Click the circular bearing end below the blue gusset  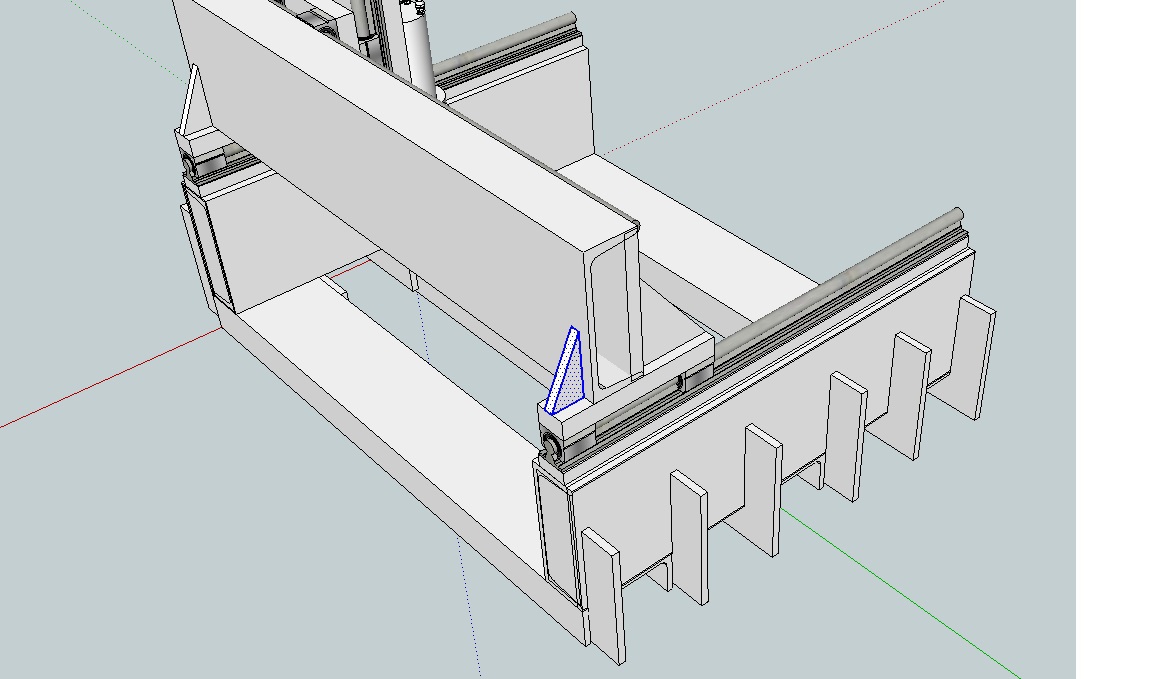tap(551, 445)
